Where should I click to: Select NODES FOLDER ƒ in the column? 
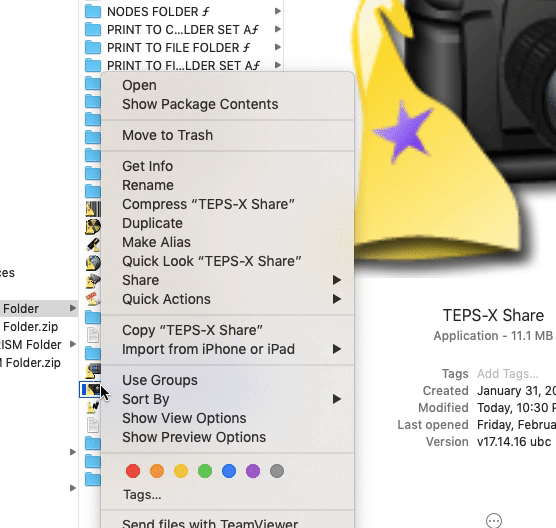[158, 12]
